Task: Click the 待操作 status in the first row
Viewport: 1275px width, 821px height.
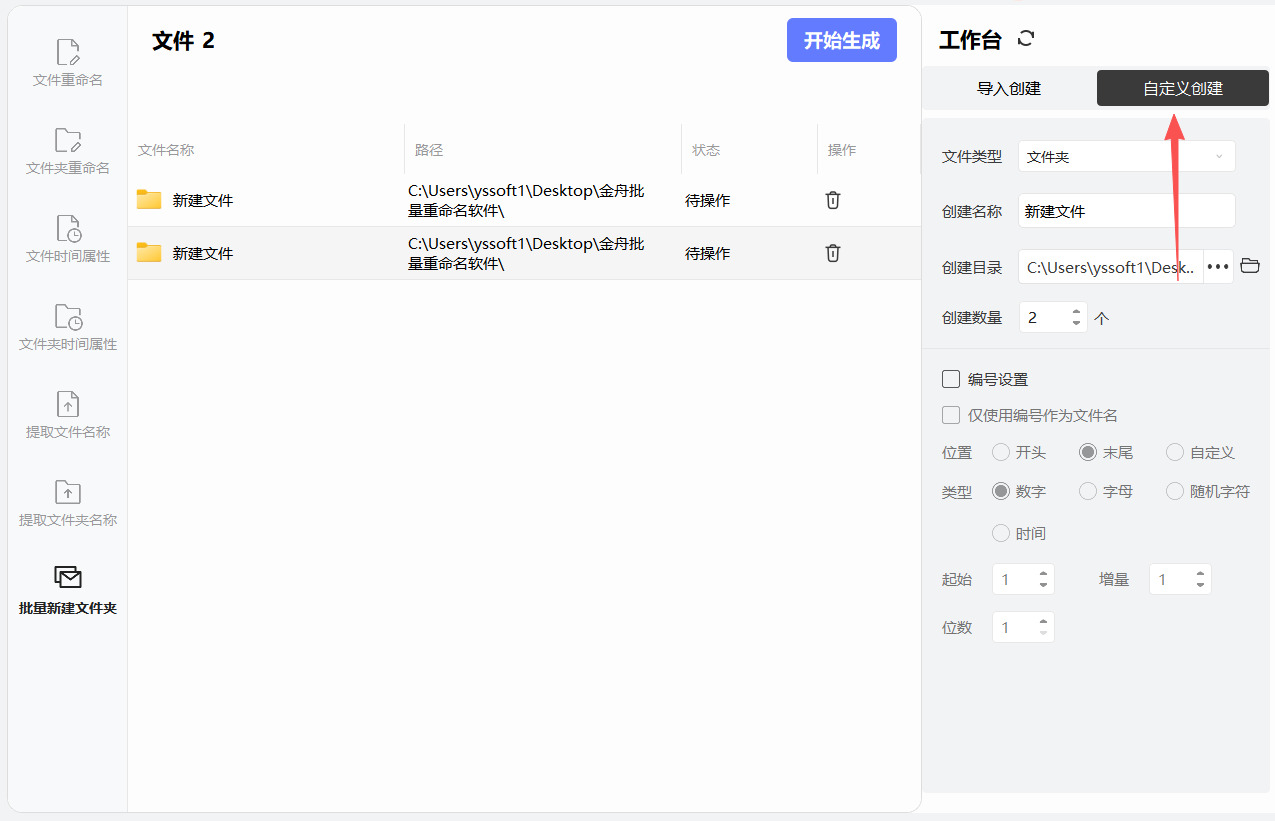Action: coord(707,200)
